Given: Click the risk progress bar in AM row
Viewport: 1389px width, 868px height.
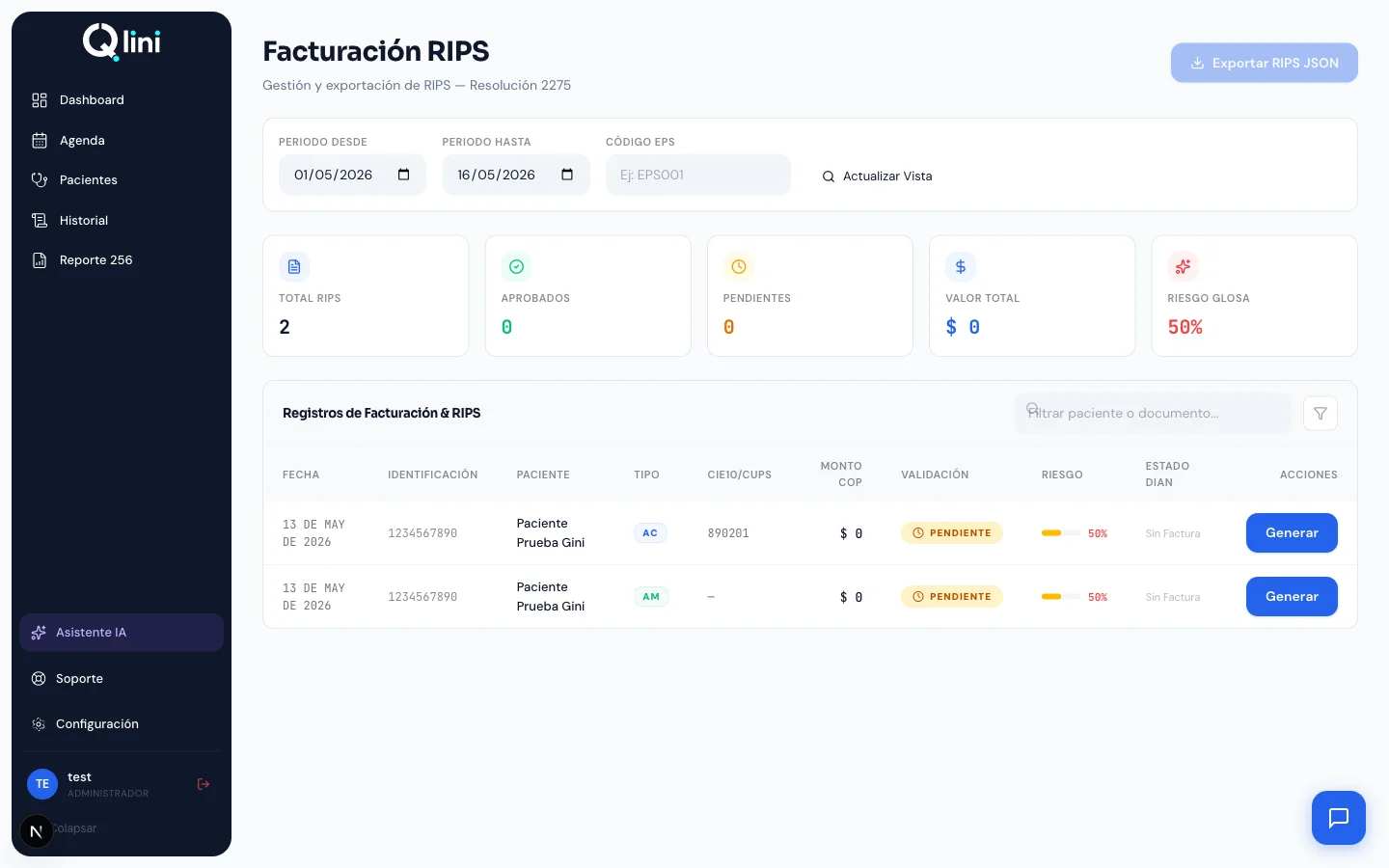Looking at the screenshot, I should [1061, 597].
